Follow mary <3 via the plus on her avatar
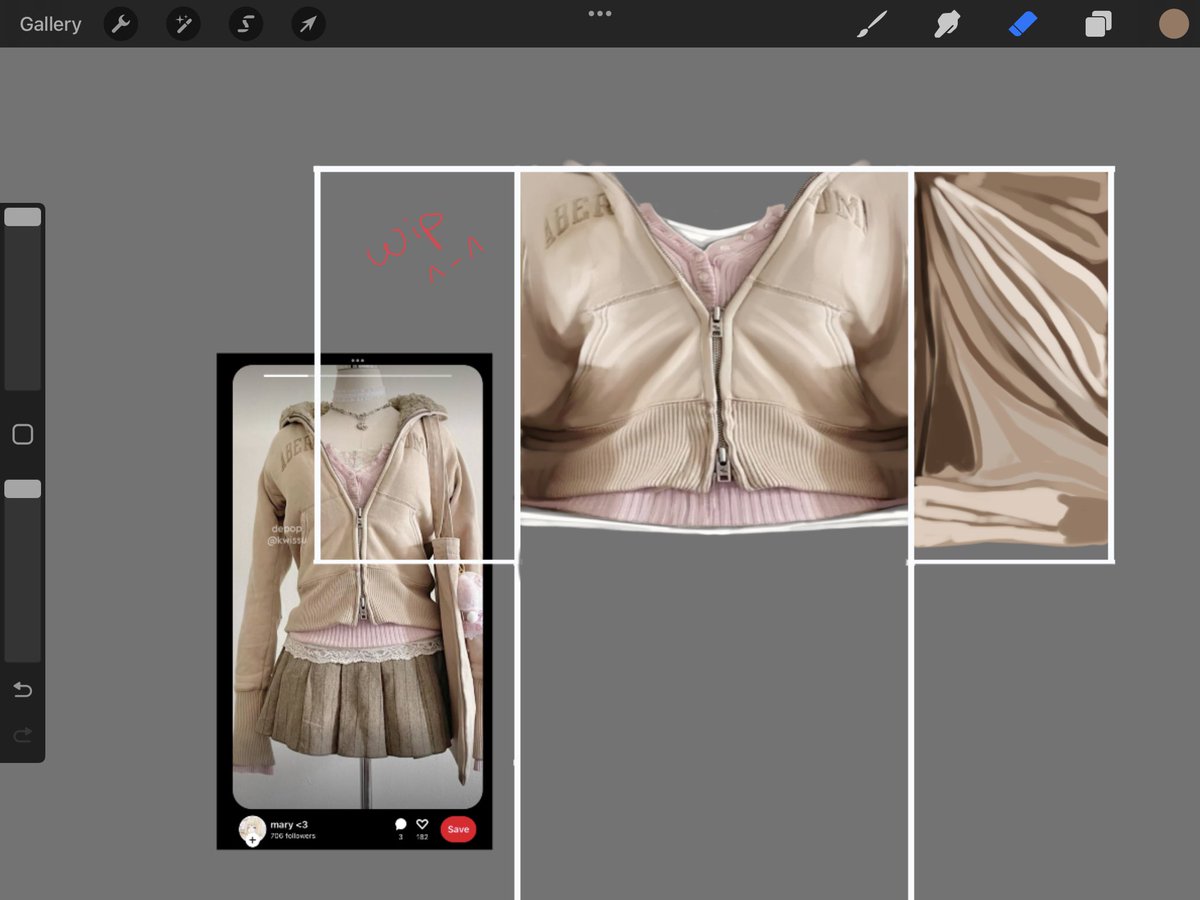The image size is (1200, 900). pos(253,839)
